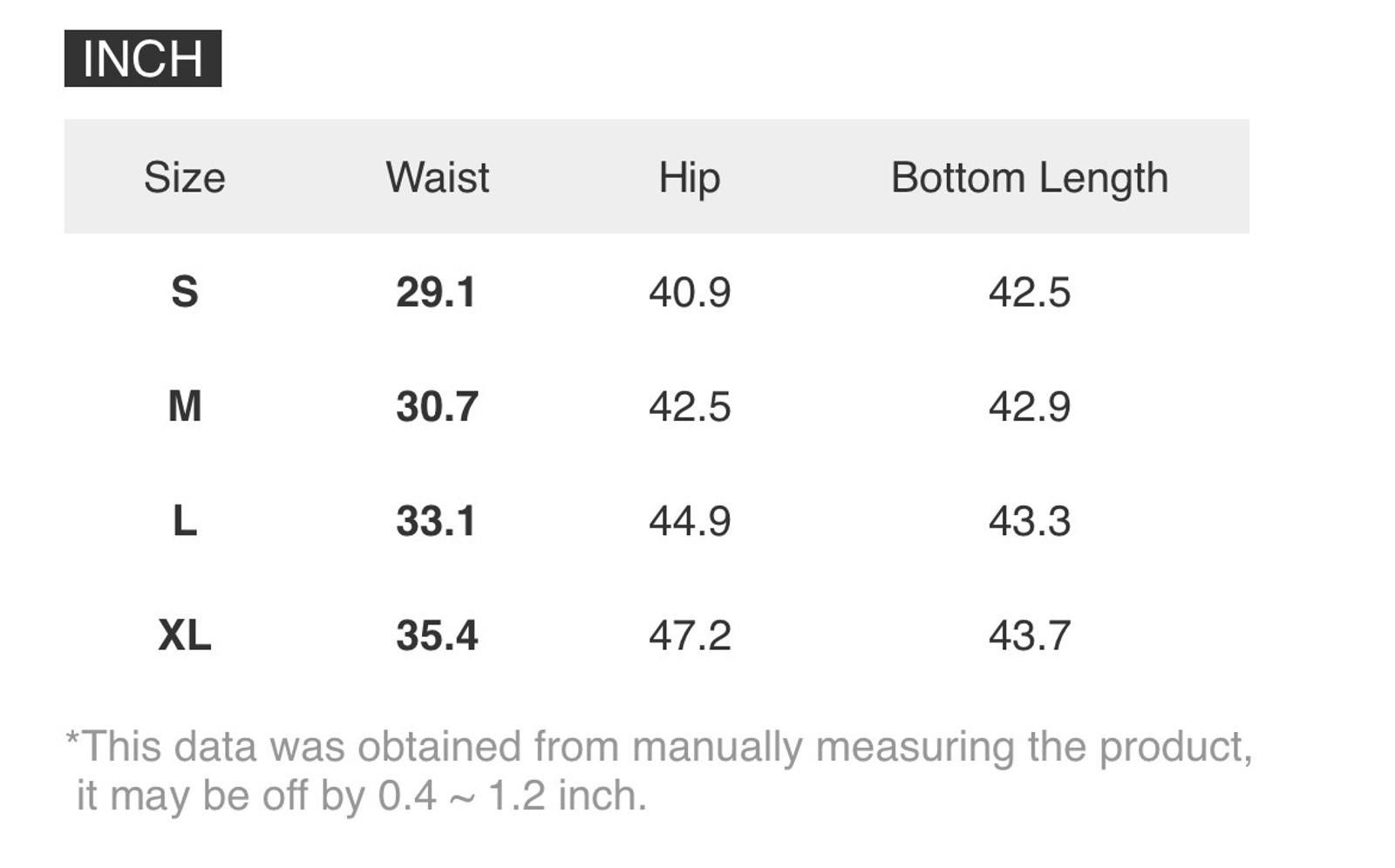Viewport: 1395px width, 868px height.
Task: Select hip value 40.9
Action: [x=690, y=292]
